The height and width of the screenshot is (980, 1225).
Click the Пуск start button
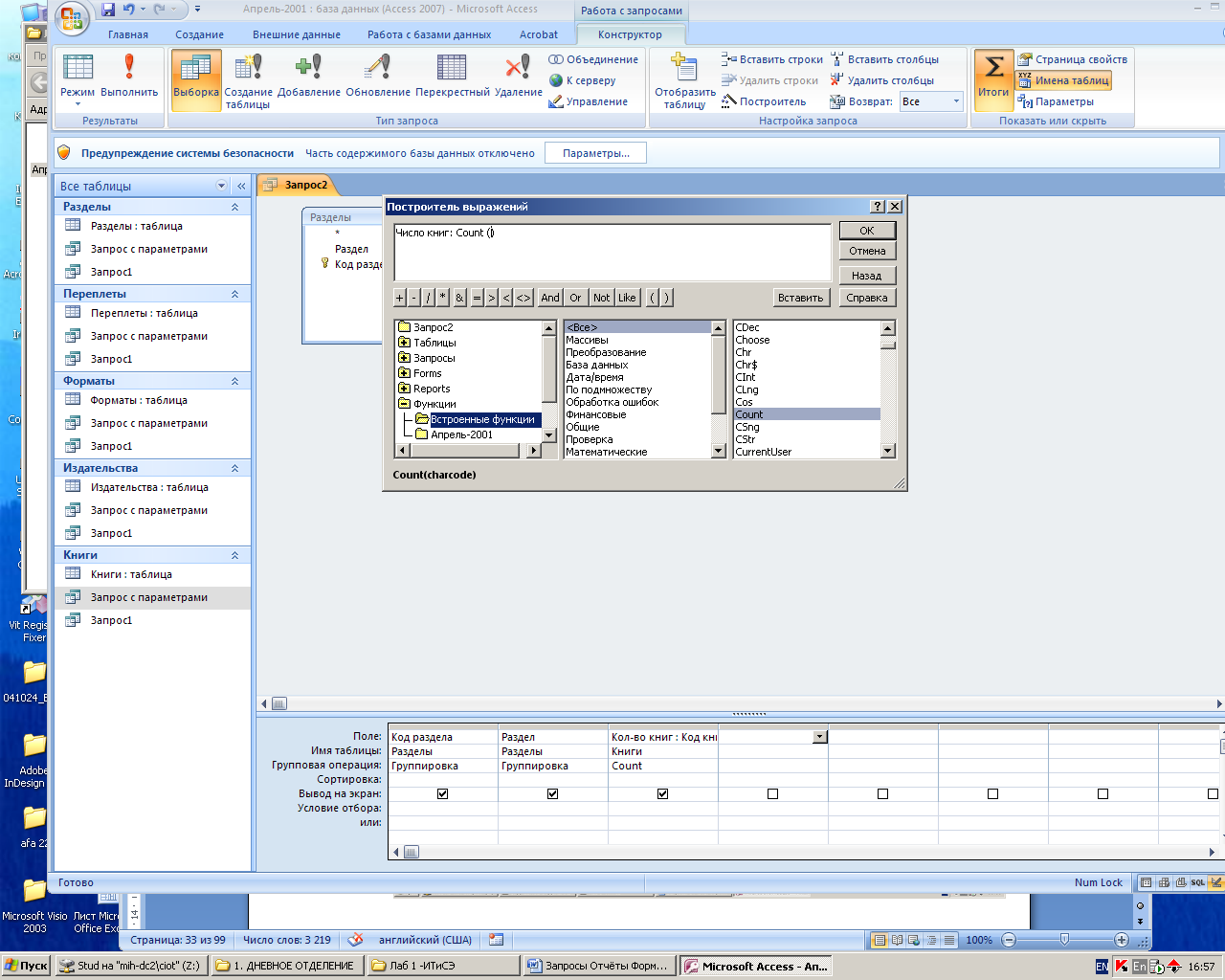[x=26, y=966]
